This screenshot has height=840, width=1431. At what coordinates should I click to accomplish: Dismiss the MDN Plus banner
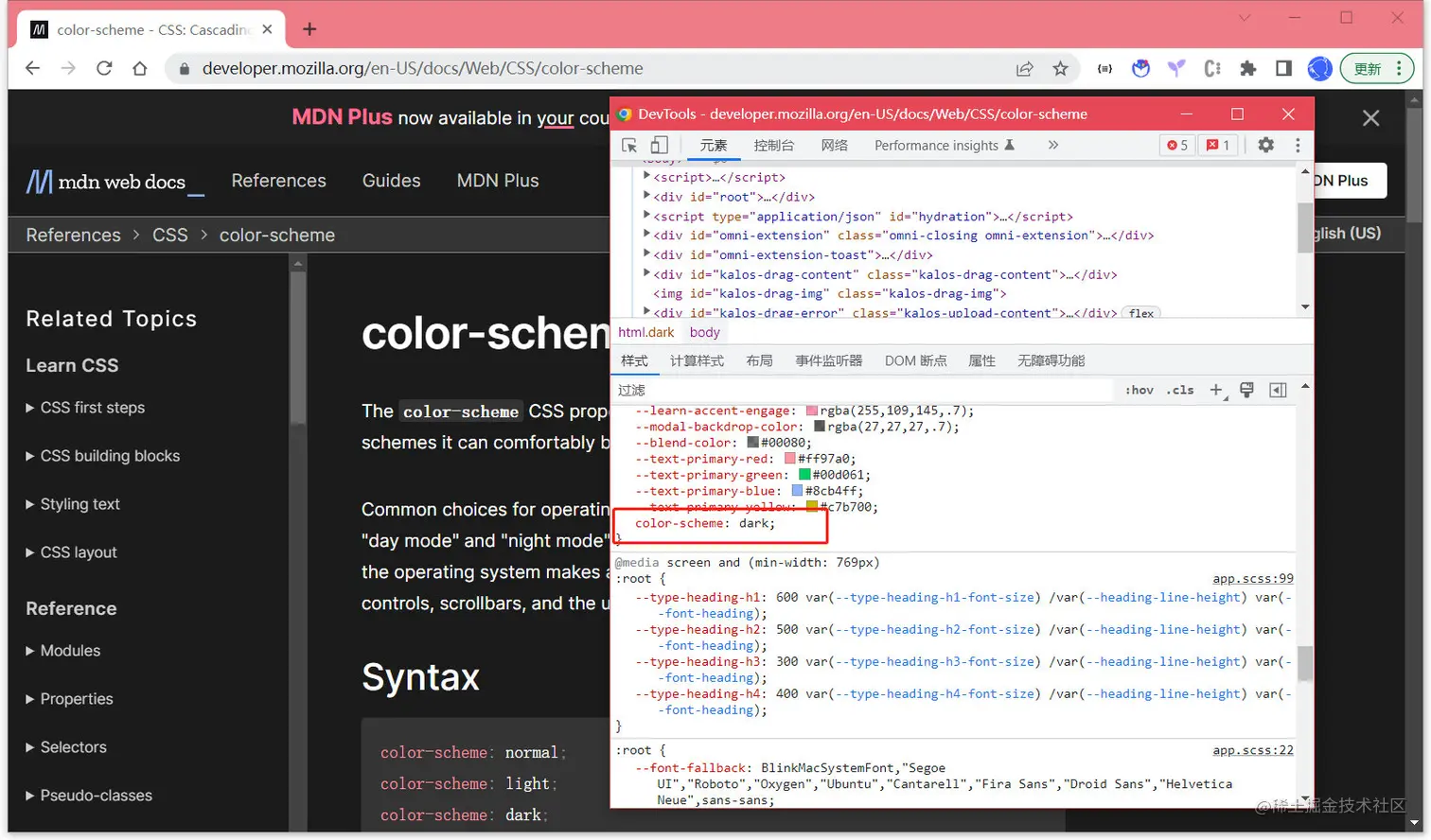1370,118
